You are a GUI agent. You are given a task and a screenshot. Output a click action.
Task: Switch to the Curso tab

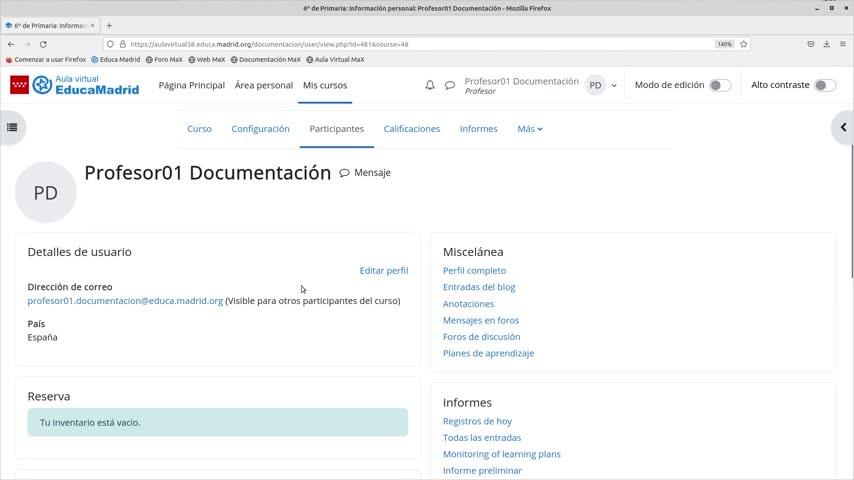click(199, 129)
